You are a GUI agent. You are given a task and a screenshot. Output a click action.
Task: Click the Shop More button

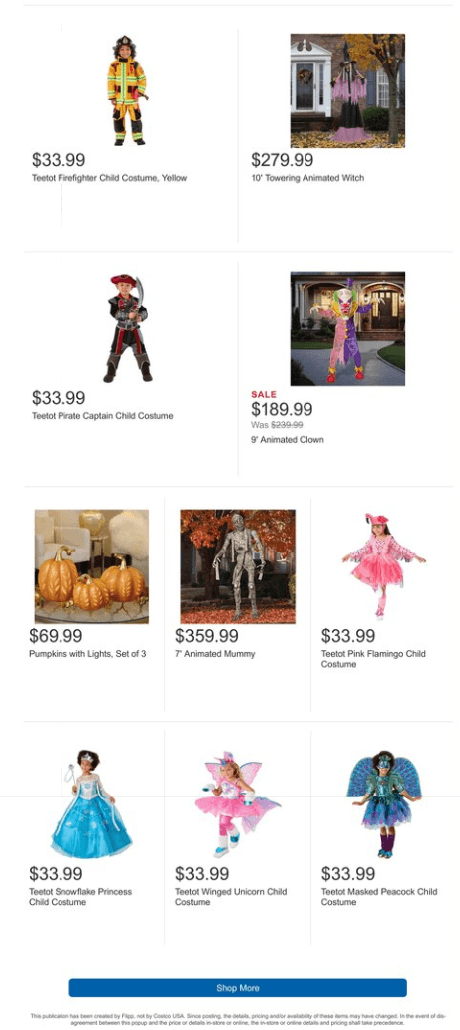coord(237,987)
